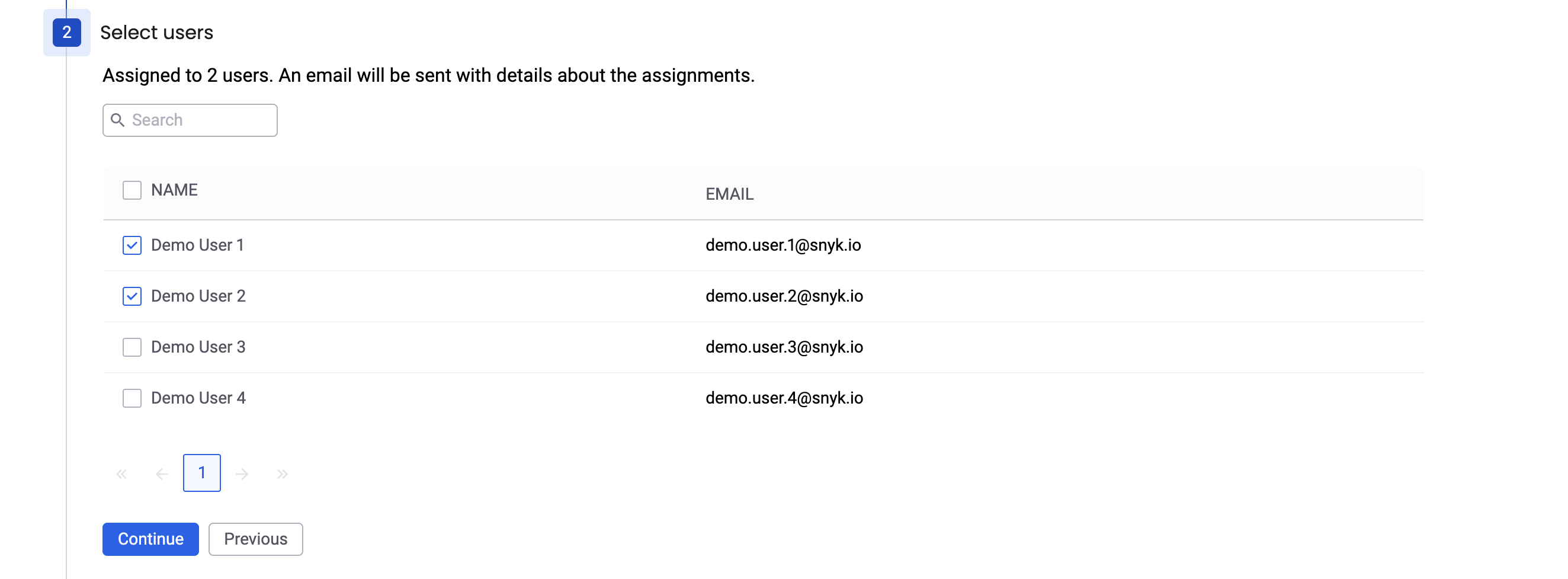This screenshot has height=579, width=1568.
Task: Click the search magnifier icon
Action: (x=117, y=120)
